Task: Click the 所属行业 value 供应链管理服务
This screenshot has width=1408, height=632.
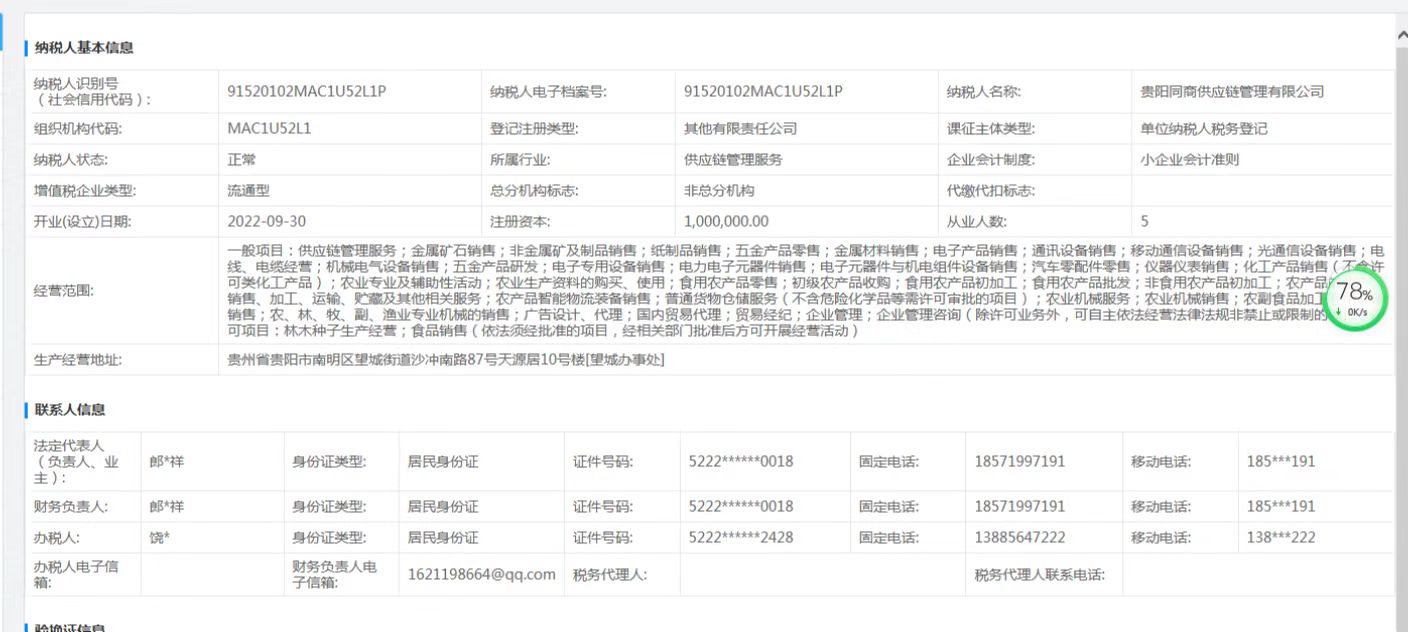Action: tap(733, 159)
